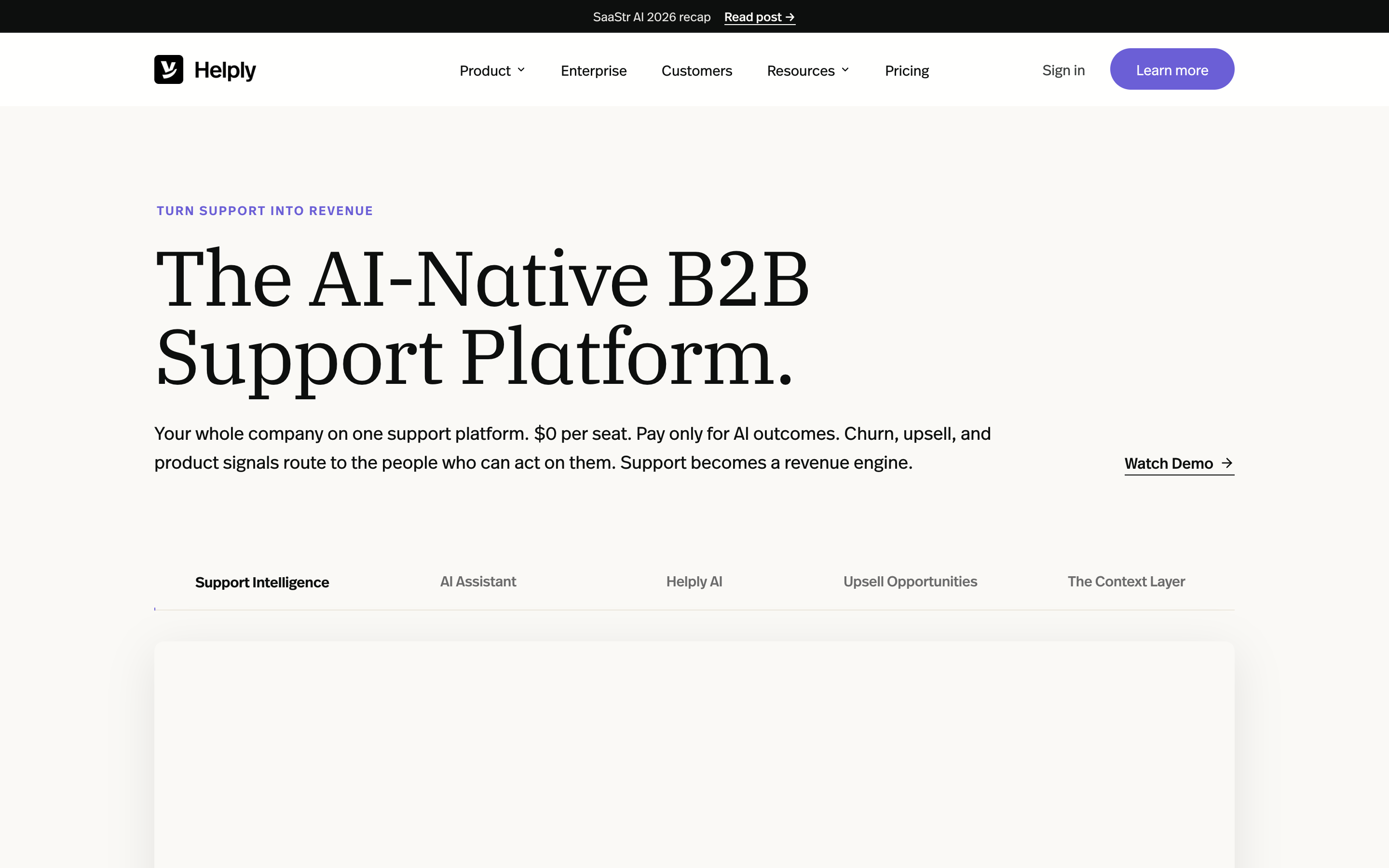Click the purple Learn more button
Image resolution: width=1389 pixels, height=868 pixels.
(x=1172, y=69)
